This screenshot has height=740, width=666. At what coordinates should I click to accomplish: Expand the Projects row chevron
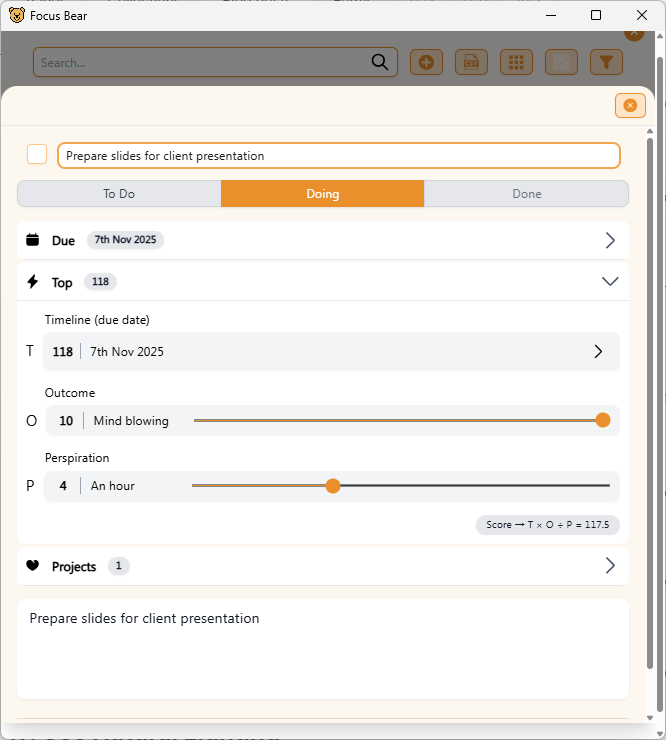click(610, 565)
